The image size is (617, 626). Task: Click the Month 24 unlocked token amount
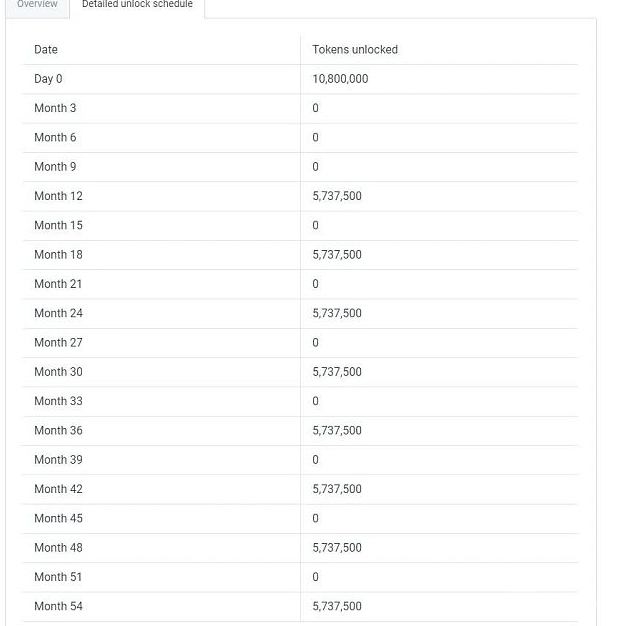pyautogui.click(x=337, y=313)
